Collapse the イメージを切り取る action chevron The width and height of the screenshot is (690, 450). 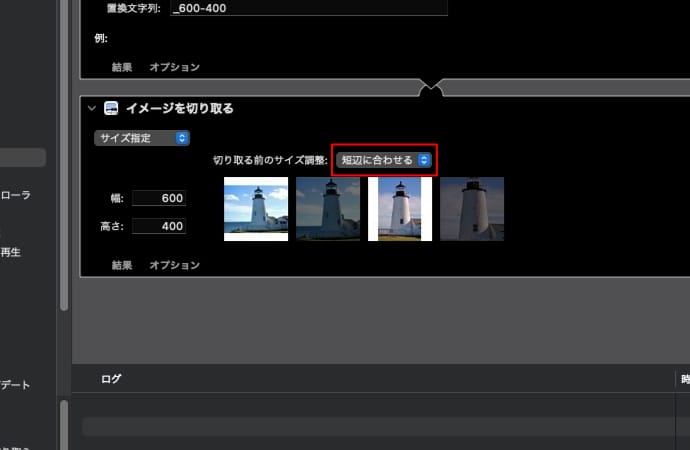(x=92, y=108)
